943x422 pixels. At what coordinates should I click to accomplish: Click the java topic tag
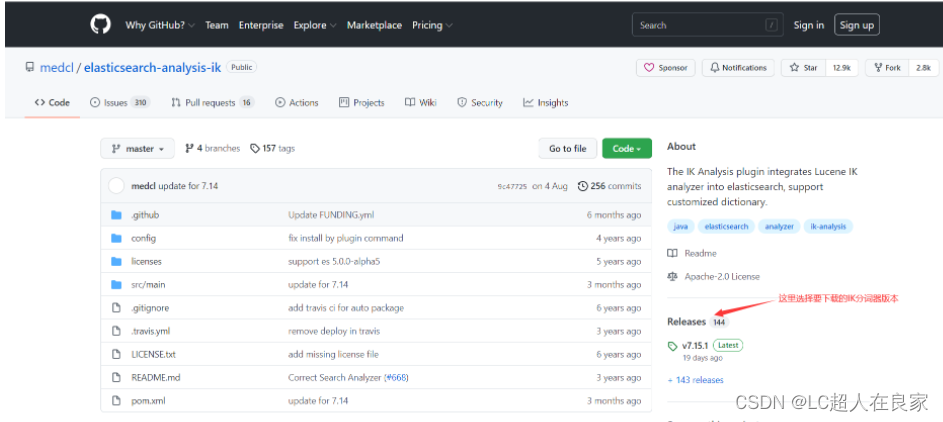point(681,227)
